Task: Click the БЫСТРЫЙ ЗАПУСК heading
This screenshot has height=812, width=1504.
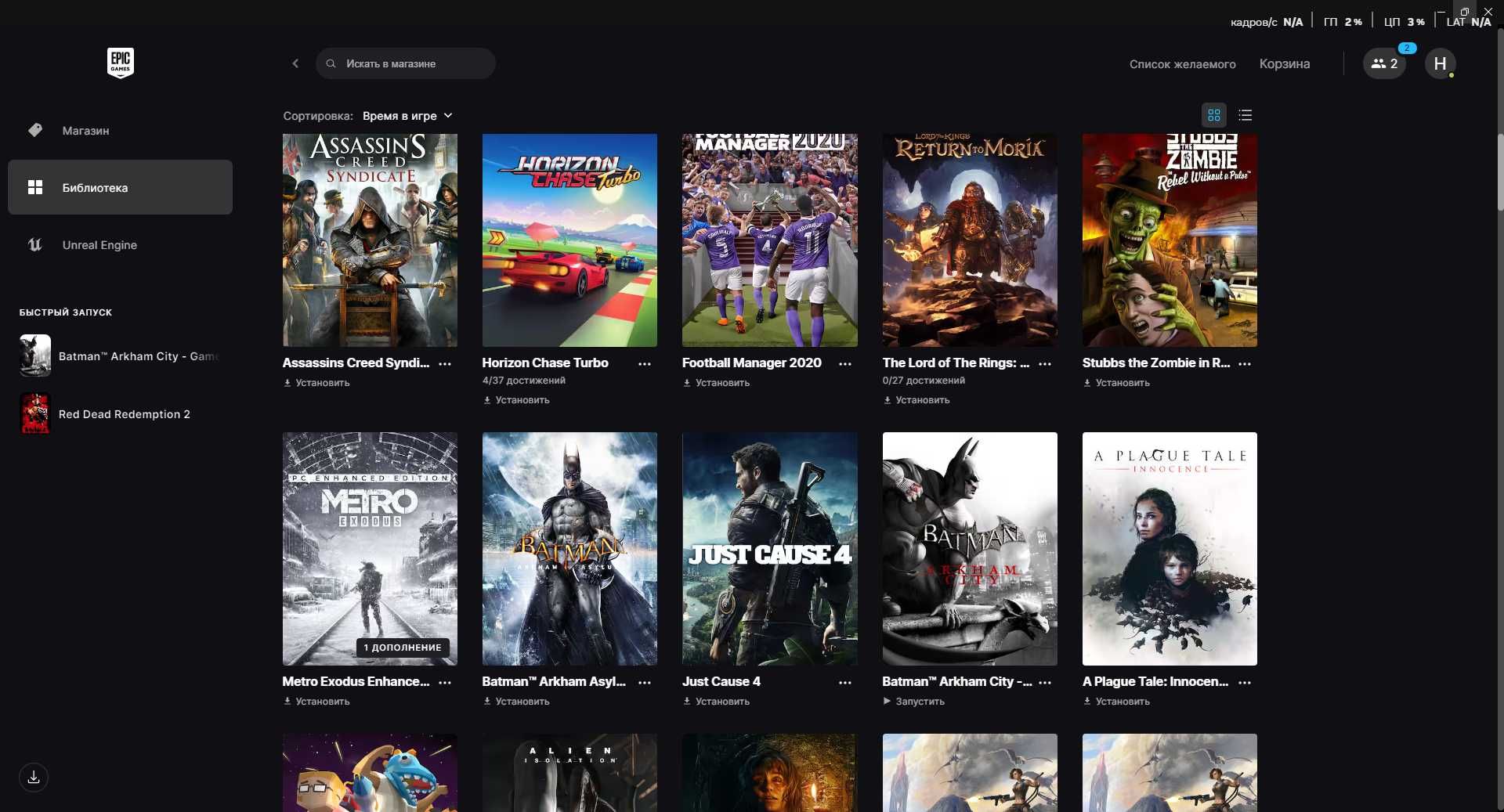Action: coord(66,312)
